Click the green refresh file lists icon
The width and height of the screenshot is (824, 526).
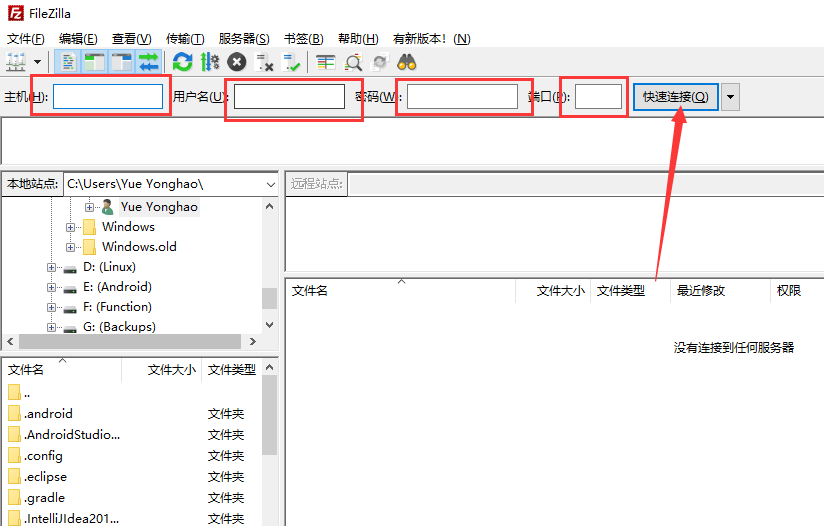(182, 63)
